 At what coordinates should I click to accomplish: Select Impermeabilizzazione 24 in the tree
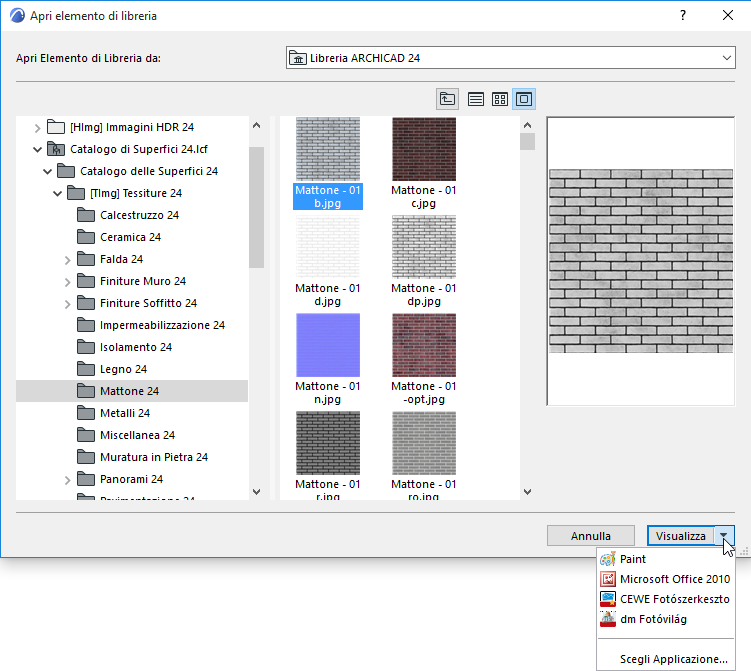162,325
